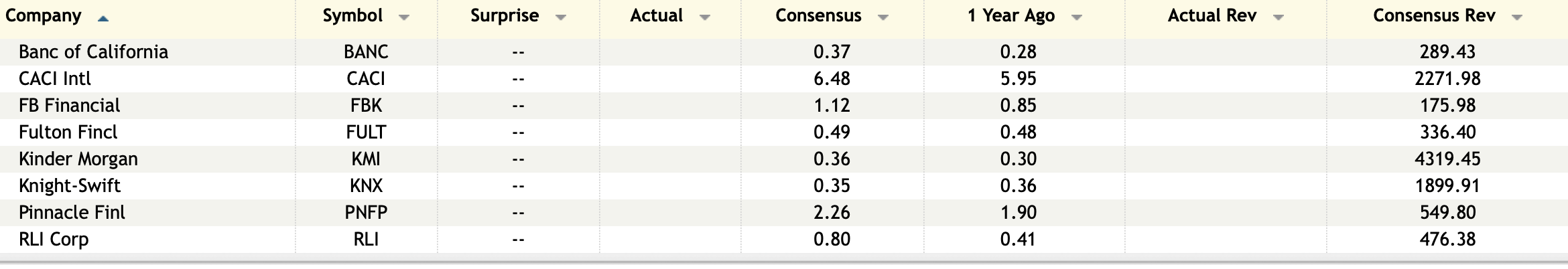This screenshot has height=269, width=1568.
Task: Click the RLI Corp company name
Action: pyautogui.click(x=54, y=239)
